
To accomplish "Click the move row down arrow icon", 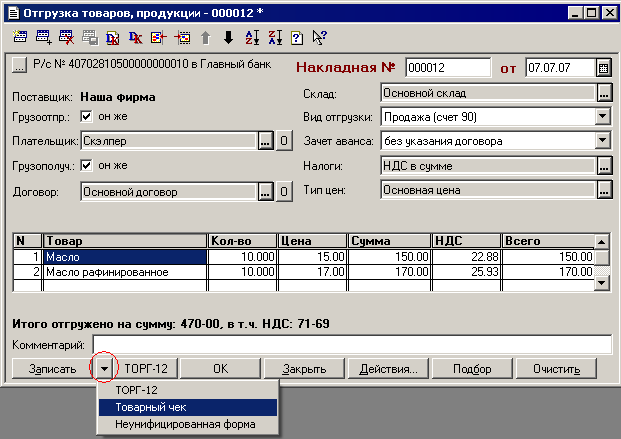I will point(228,38).
